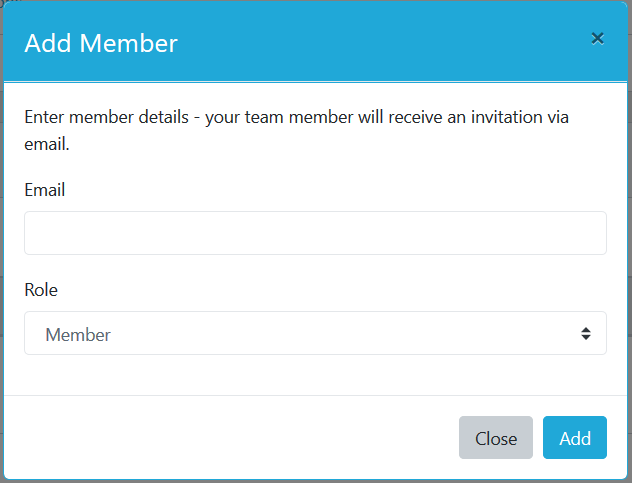The height and width of the screenshot is (483, 632).
Task: Click the word 'email.' in the description
Action: (47, 144)
